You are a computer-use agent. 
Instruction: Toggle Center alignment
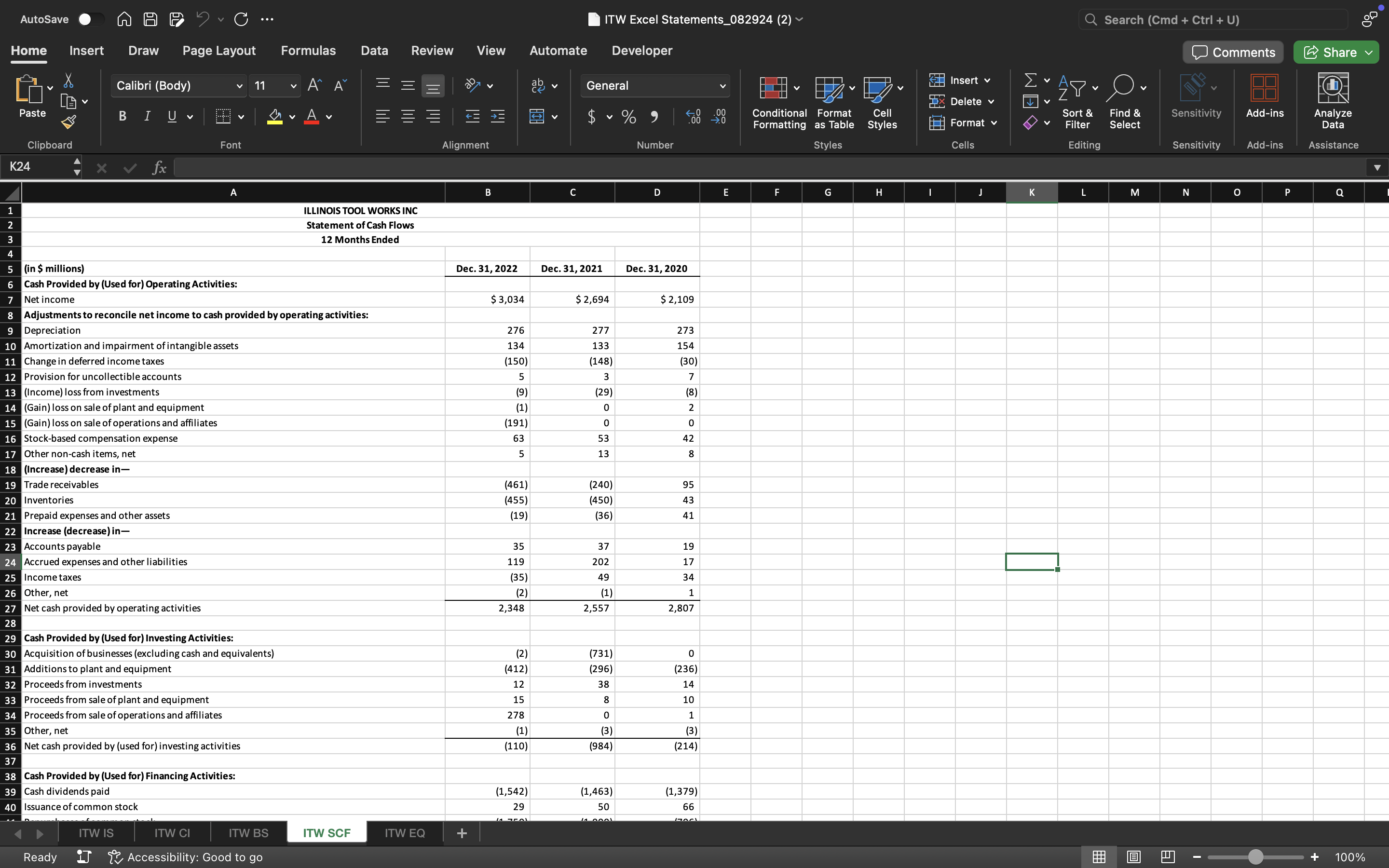tap(408, 116)
